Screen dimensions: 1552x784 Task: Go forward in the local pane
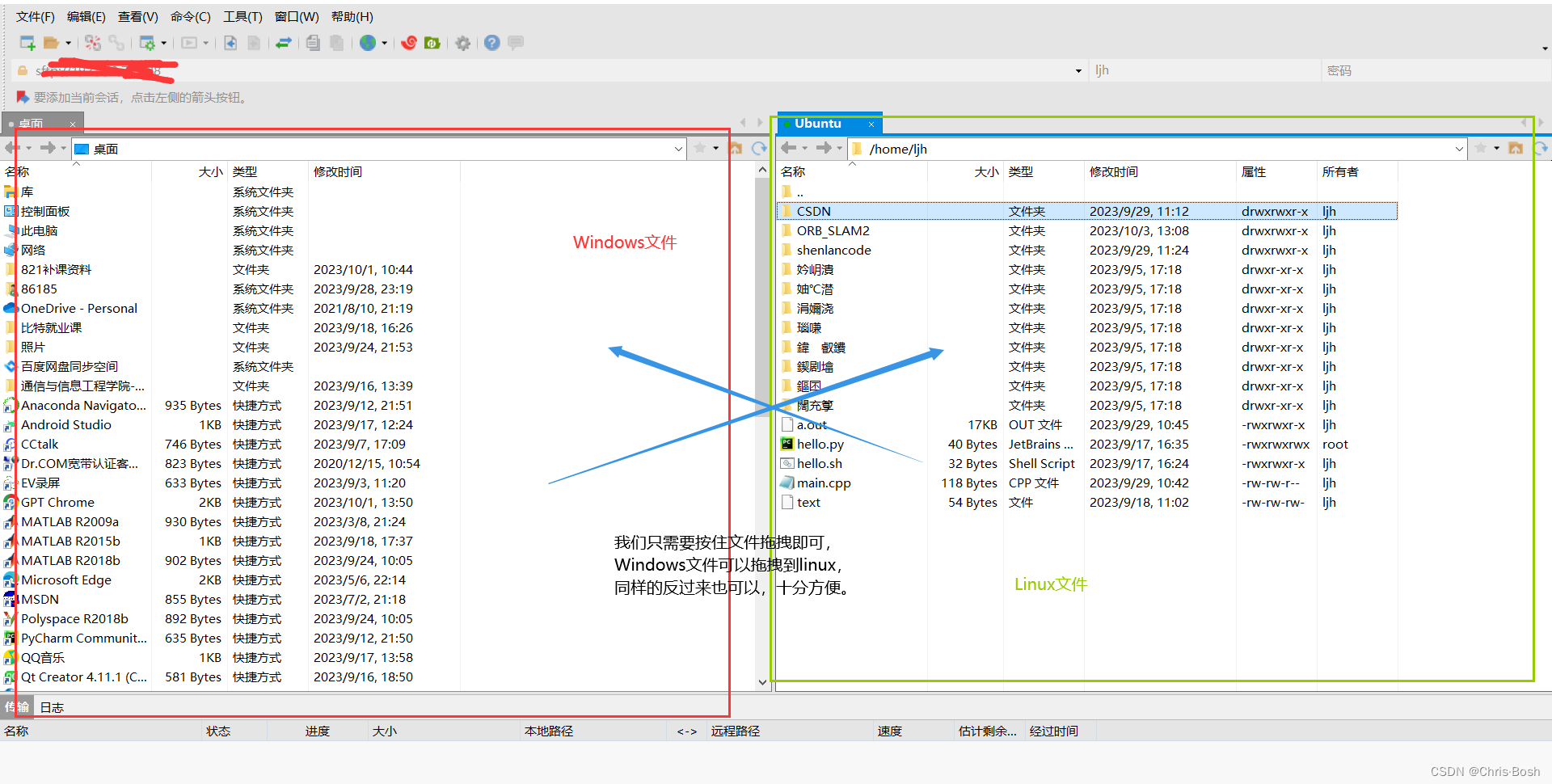point(48,148)
